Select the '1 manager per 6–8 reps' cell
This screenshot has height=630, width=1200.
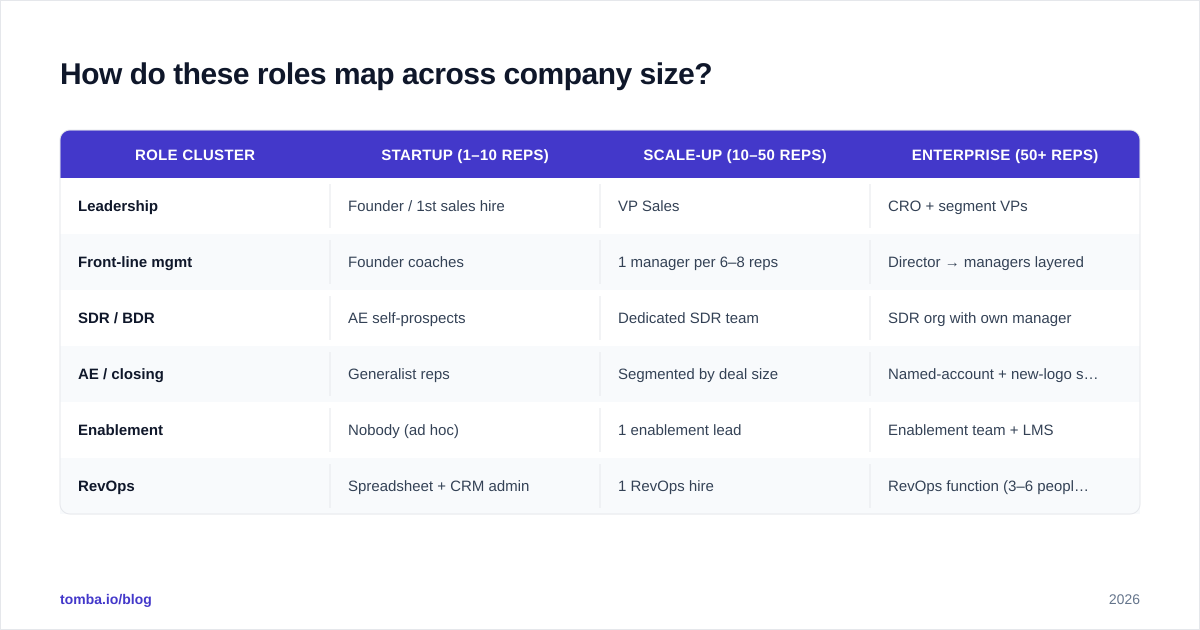pyautogui.click(x=735, y=262)
